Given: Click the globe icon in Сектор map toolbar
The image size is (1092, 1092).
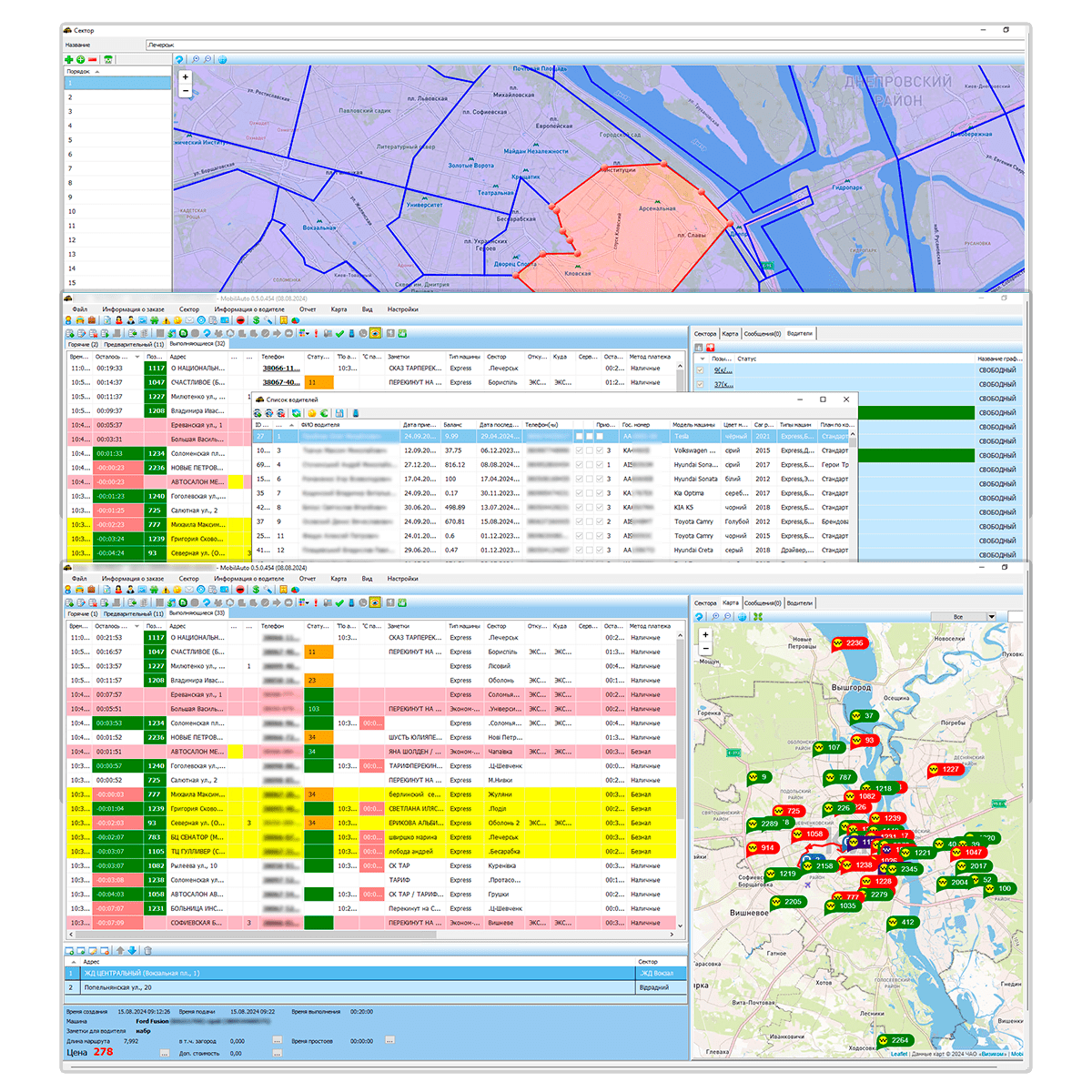Looking at the screenshot, I should pos(222,60).
